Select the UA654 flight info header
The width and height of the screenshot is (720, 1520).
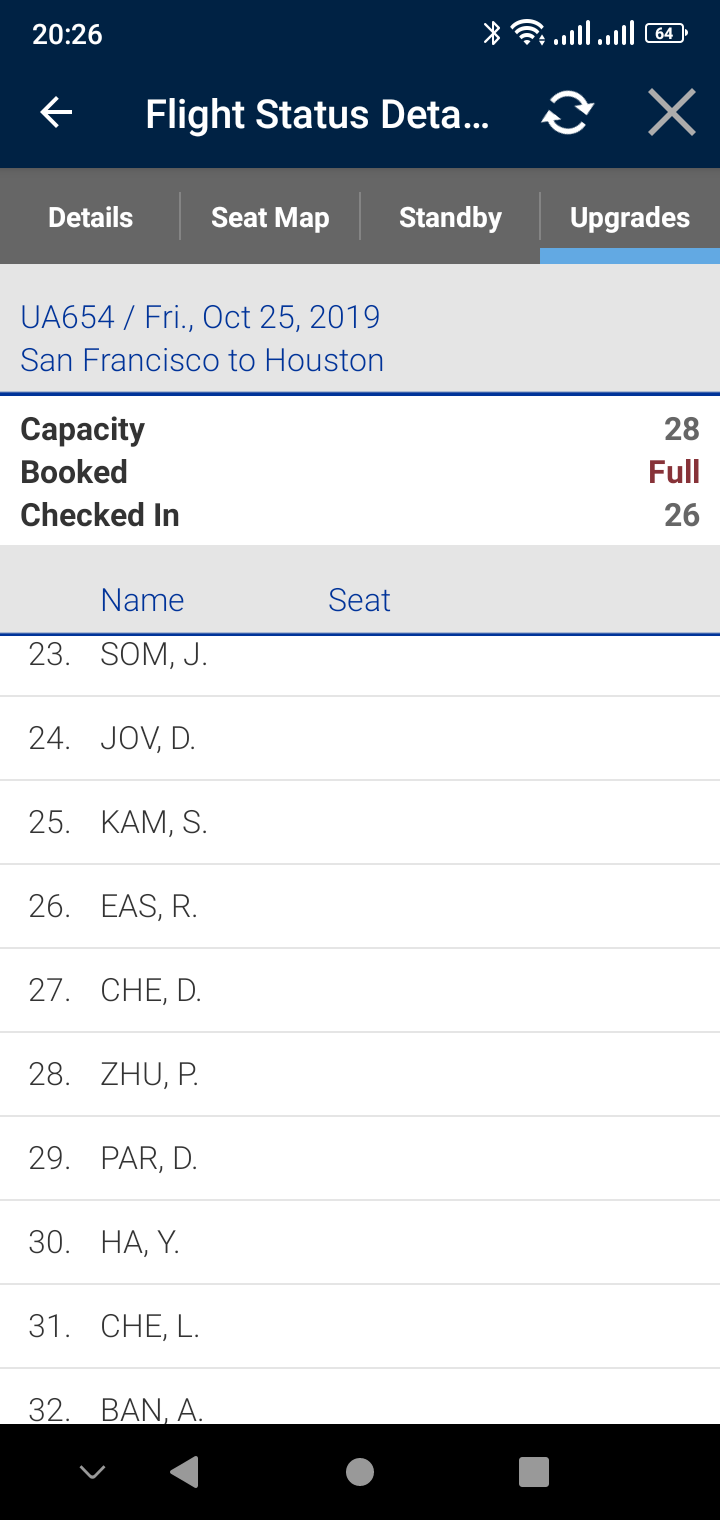[200, 338]
